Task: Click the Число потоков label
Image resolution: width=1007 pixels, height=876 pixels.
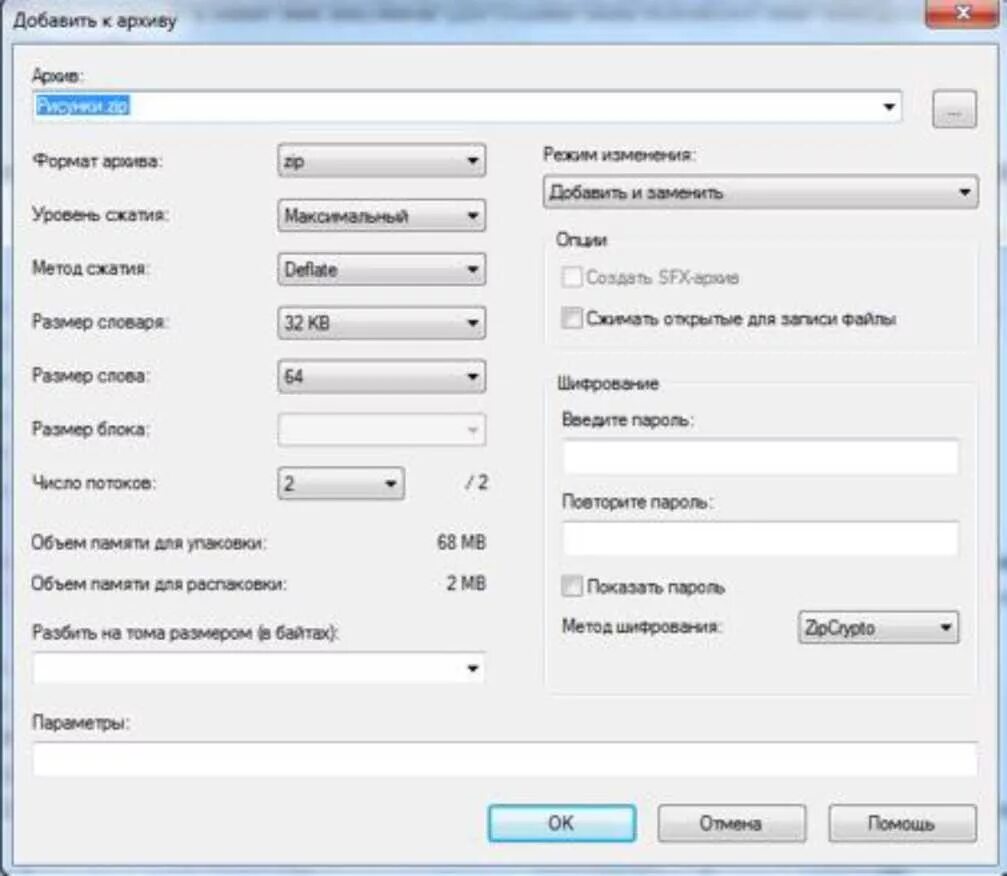Action: [x=94, y=482]
